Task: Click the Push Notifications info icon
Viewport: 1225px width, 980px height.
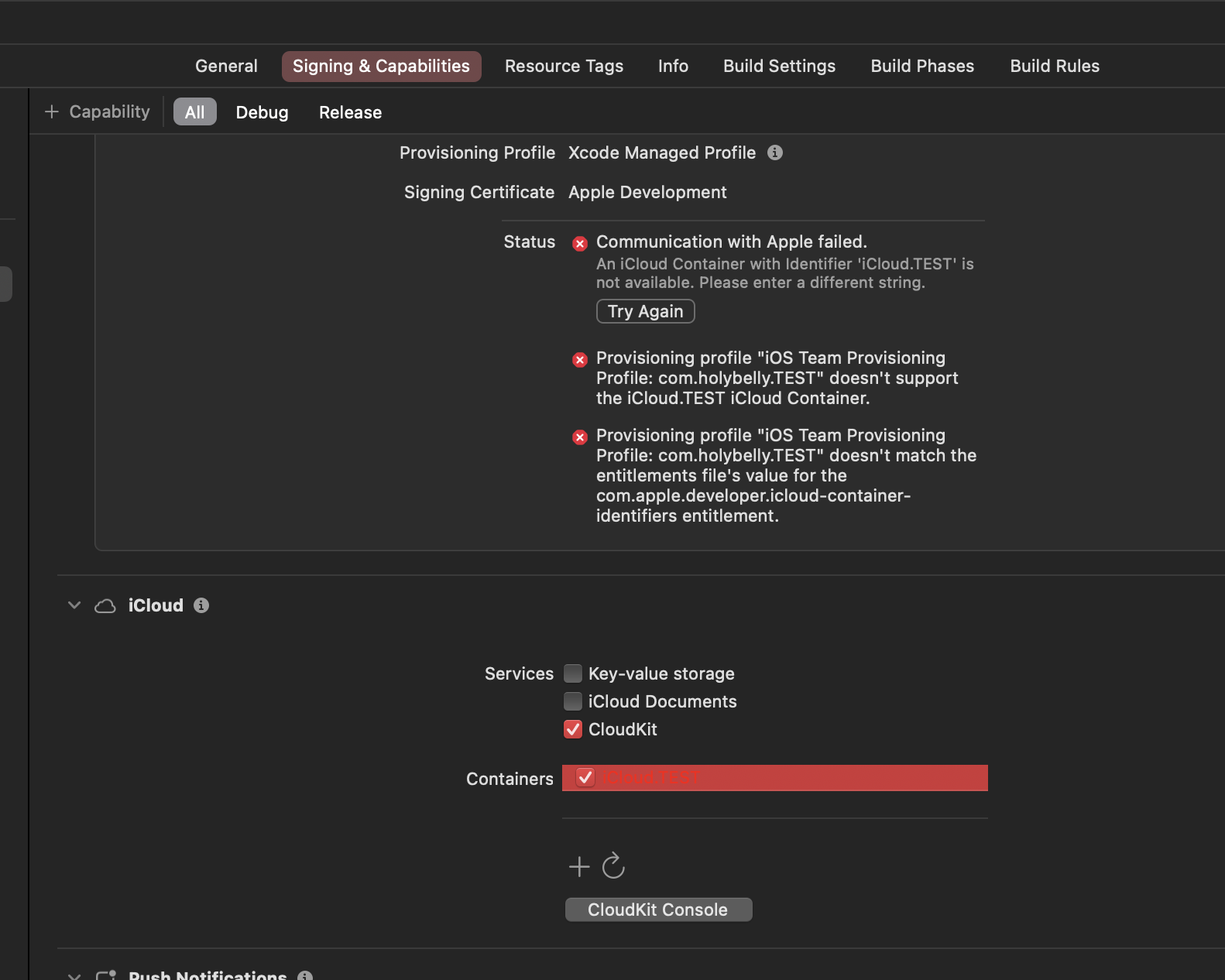Action: click(305, 975)
